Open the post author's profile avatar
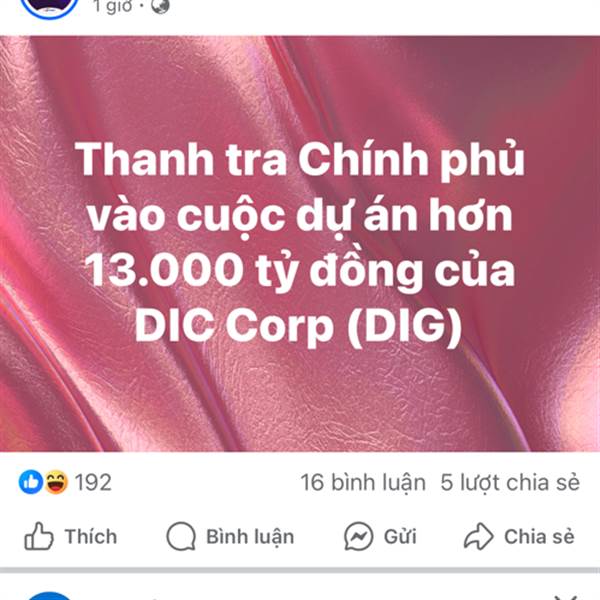The image size is (600, 600). pos(49,6)
